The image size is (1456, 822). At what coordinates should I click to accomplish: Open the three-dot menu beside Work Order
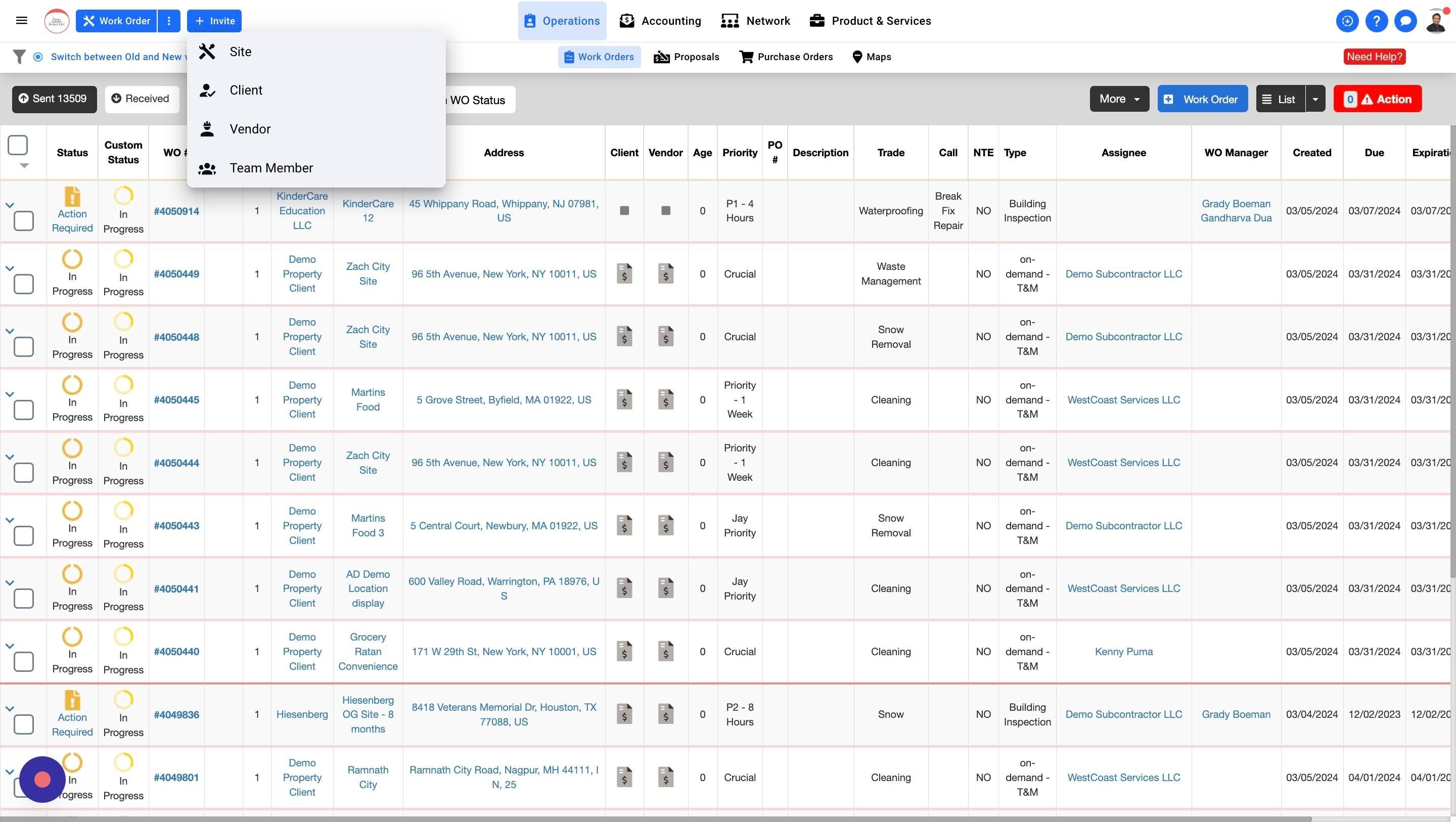[x=168, y=21]
